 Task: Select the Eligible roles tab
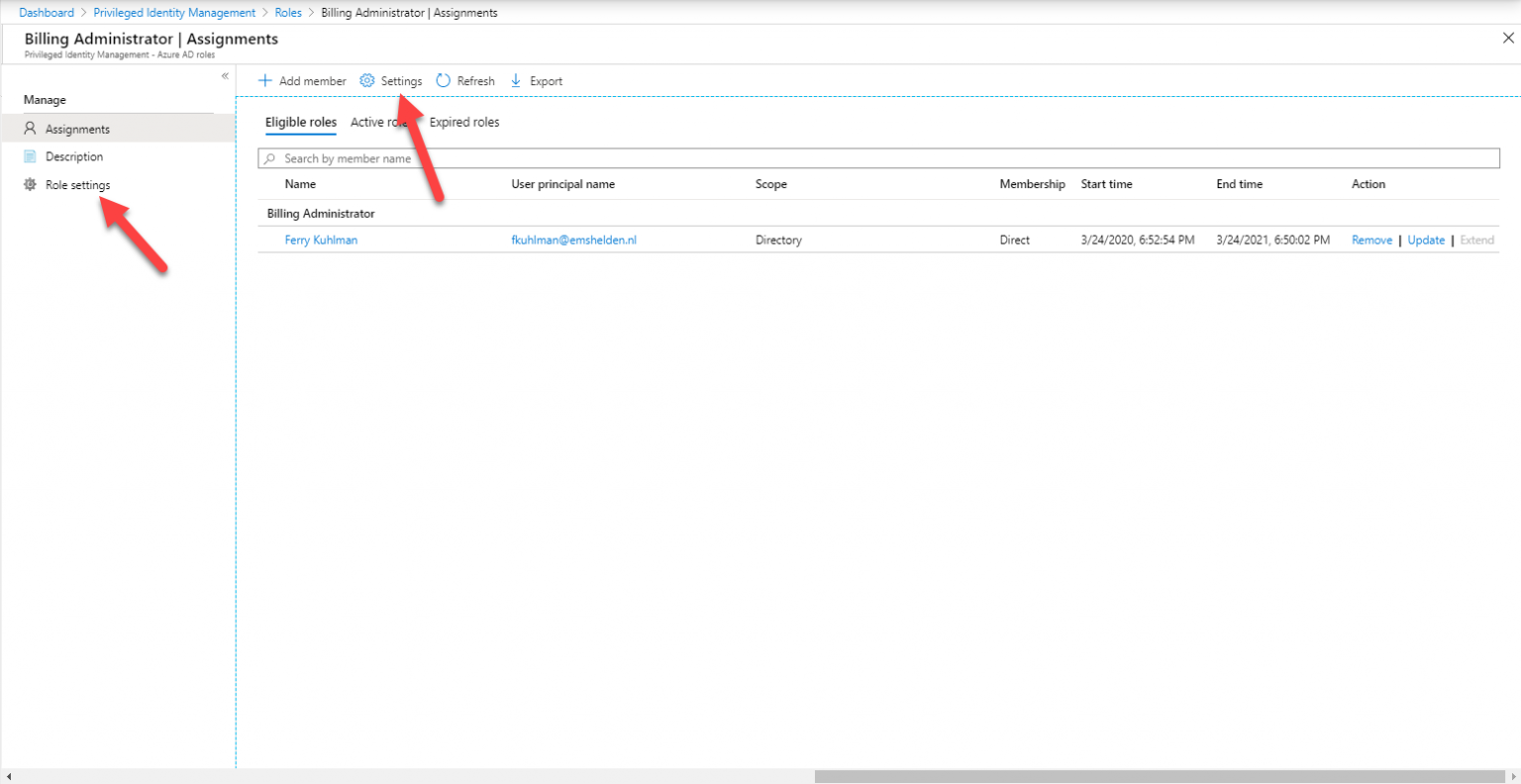(300, 122)
